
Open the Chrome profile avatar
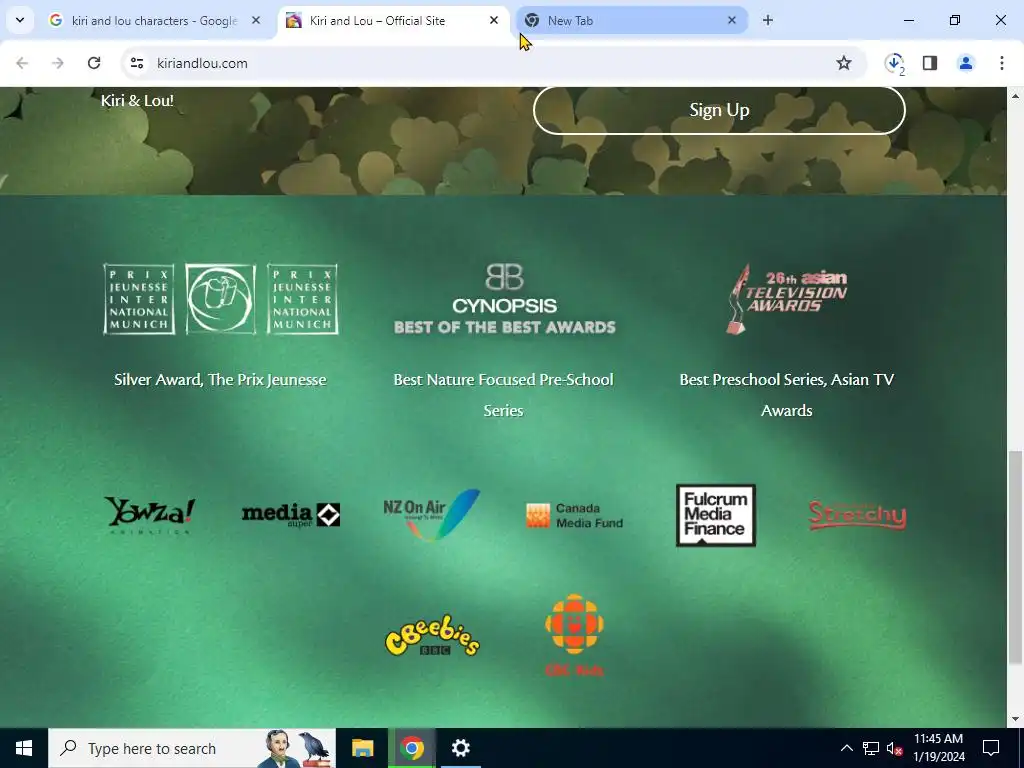click(965, 63)
